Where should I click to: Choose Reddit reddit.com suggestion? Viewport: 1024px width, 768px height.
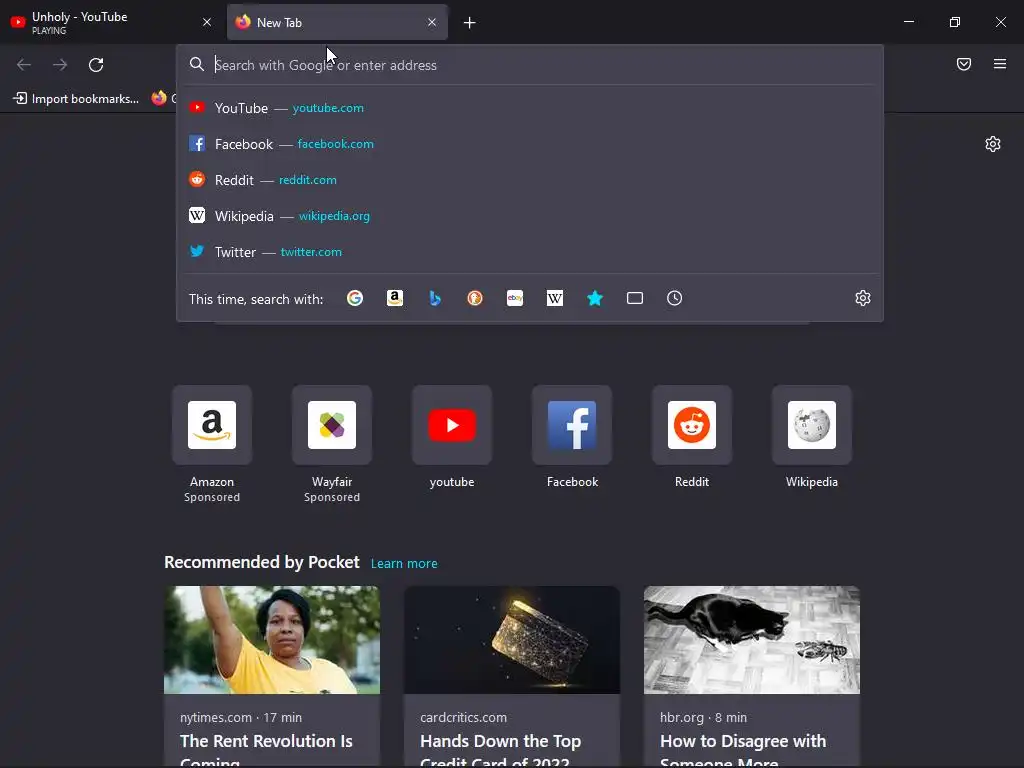click(530, 180)
